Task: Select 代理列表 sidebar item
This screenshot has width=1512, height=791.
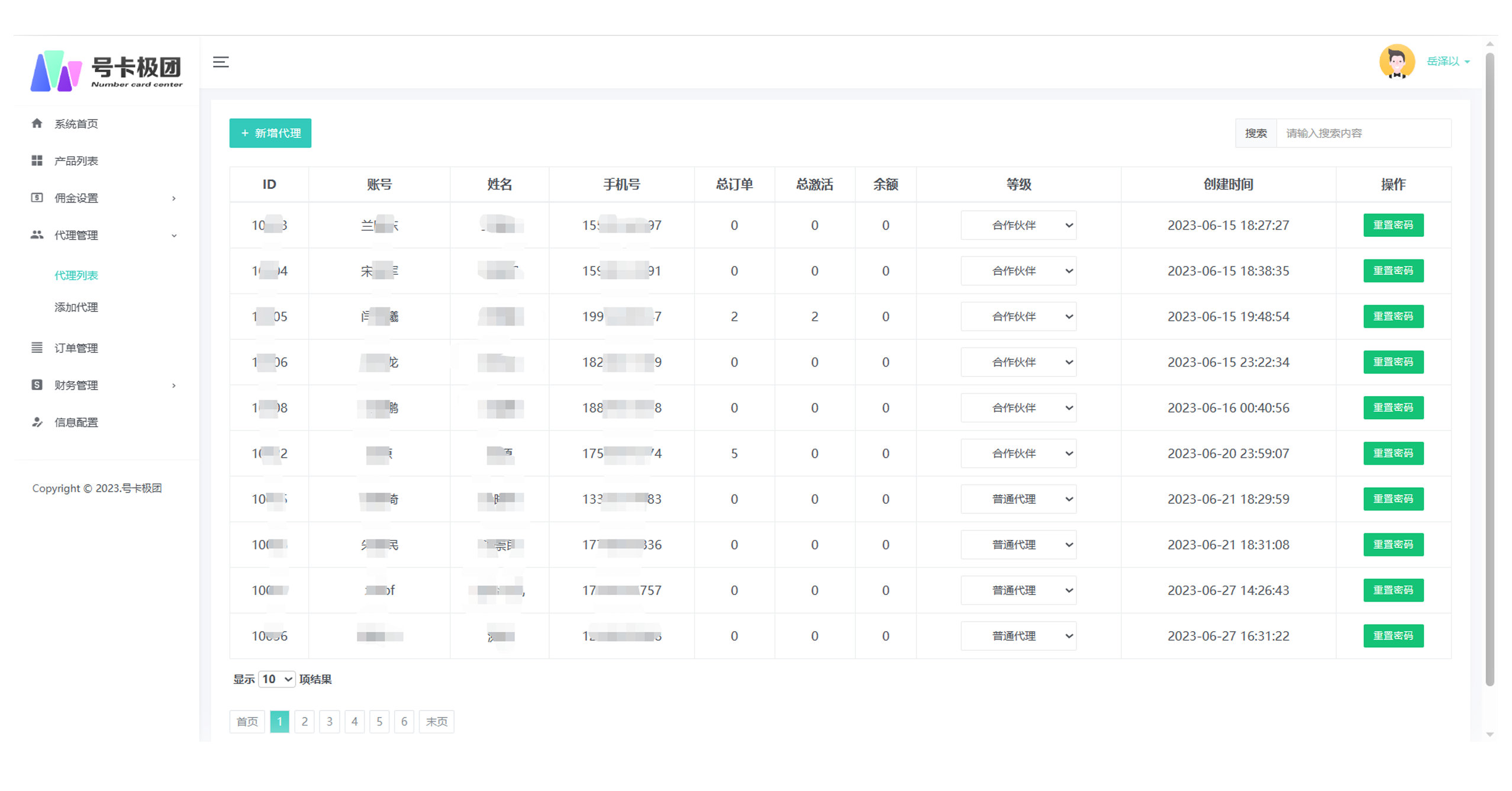Action: point(76,275)
